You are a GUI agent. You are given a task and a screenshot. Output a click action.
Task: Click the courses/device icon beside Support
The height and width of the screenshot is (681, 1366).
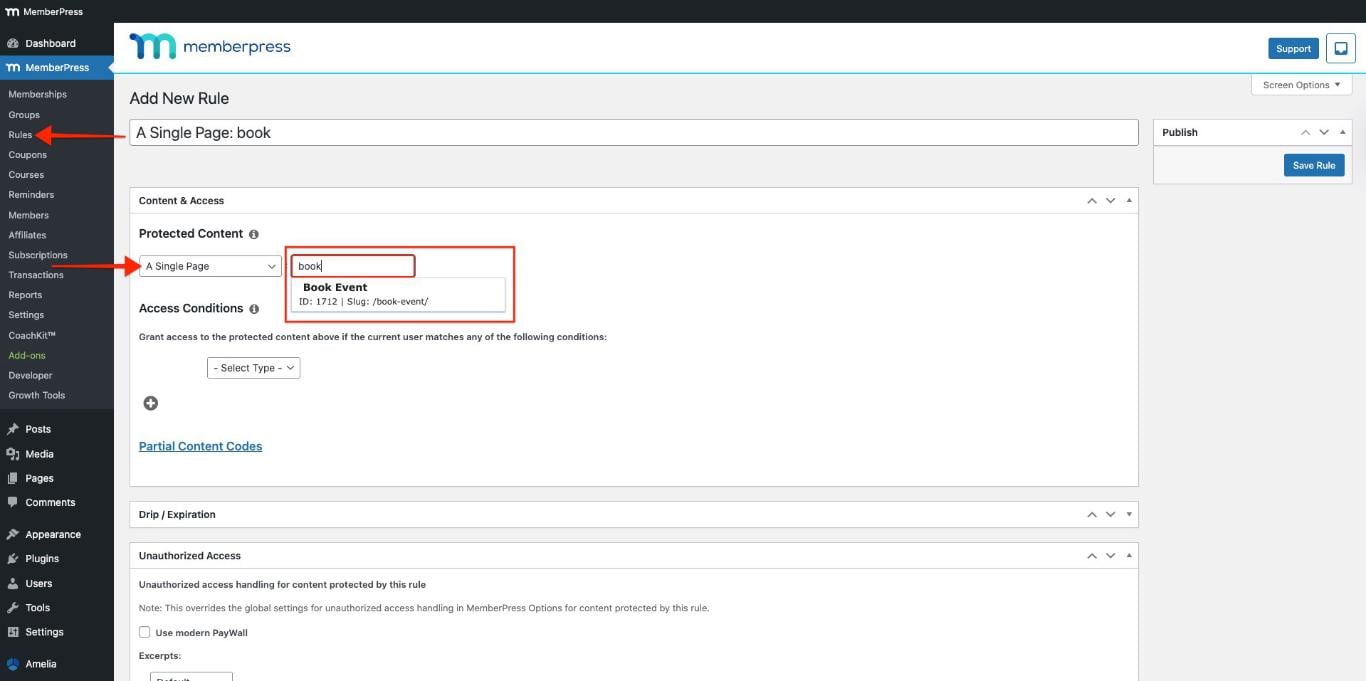tap(1341, 47)
